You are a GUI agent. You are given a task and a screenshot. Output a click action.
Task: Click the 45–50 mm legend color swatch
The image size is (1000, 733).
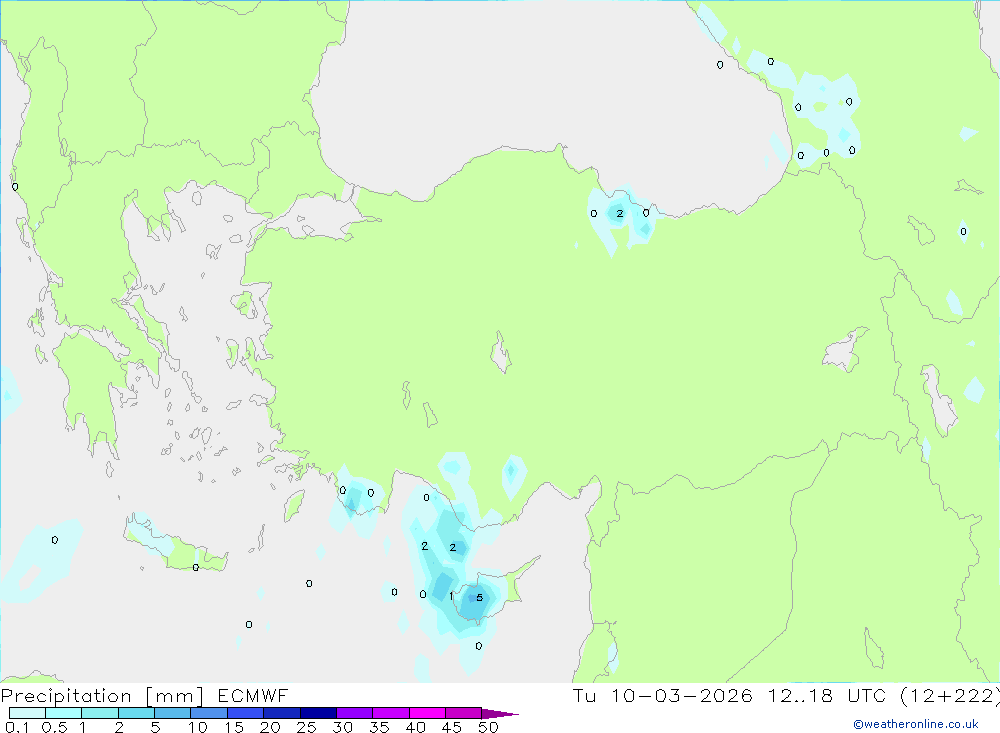pos(463,713)
